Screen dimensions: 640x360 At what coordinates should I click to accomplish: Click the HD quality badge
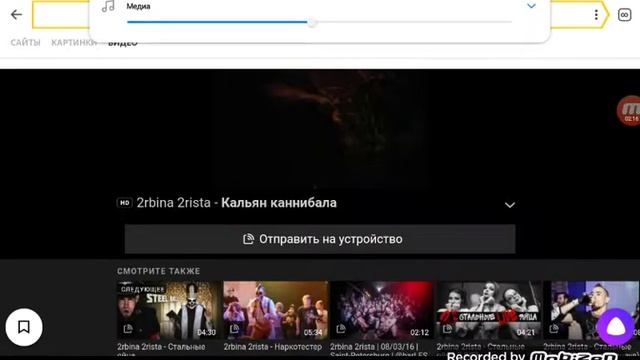click(x=124, y=203)
